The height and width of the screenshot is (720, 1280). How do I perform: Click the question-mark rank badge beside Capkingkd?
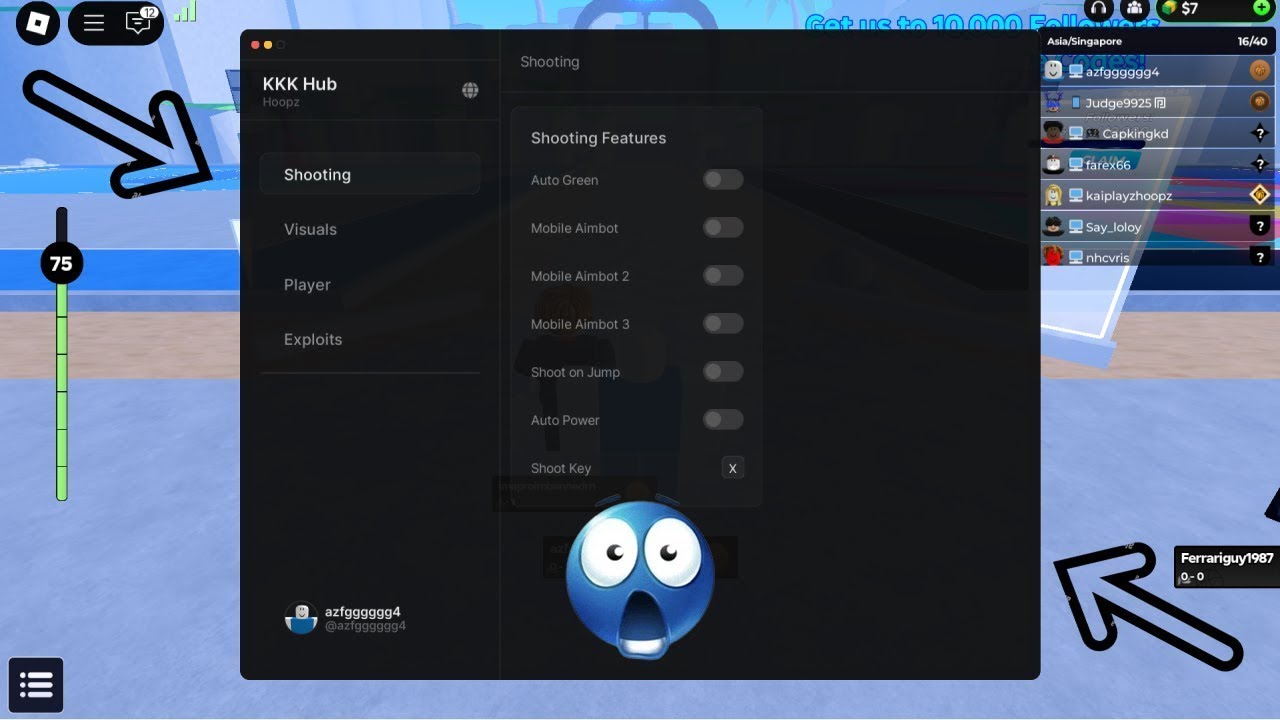pos(1260,132)
